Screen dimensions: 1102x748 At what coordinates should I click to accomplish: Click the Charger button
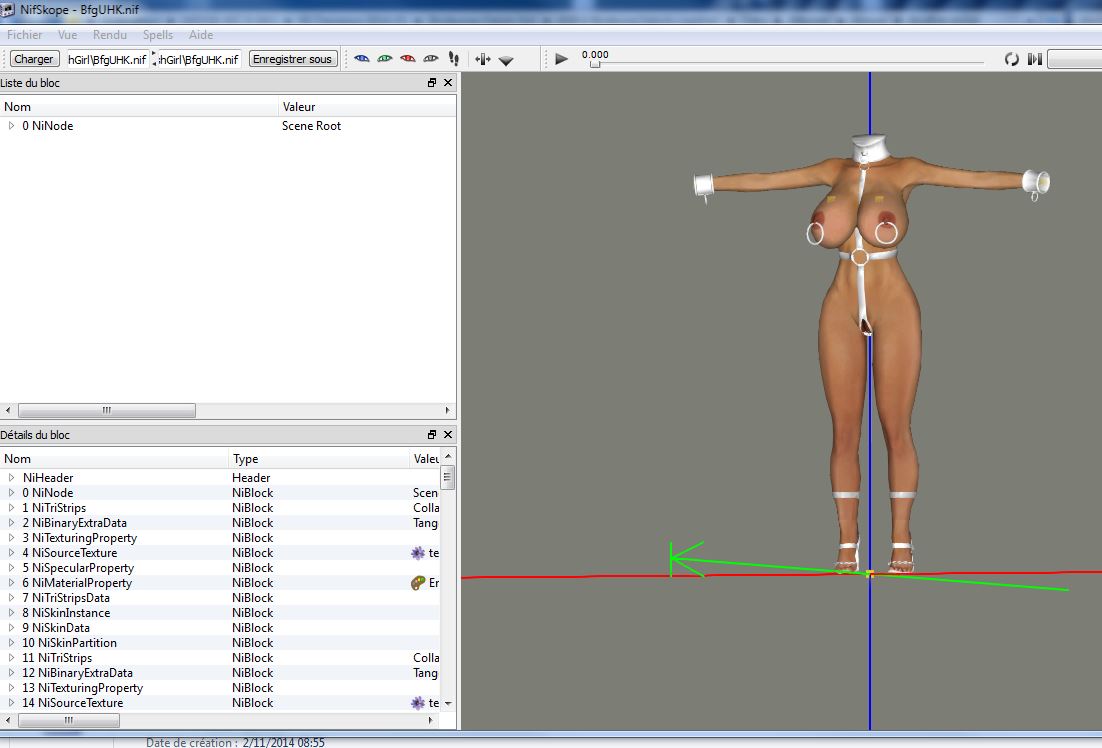pos(34,59)
